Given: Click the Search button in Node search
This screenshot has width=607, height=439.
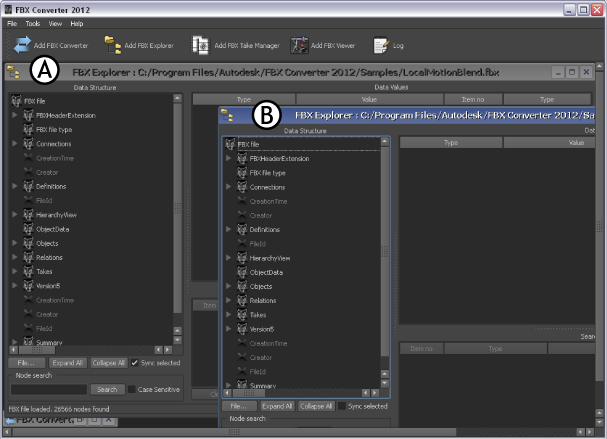Looking at the screenshot, I should point(107,389).
